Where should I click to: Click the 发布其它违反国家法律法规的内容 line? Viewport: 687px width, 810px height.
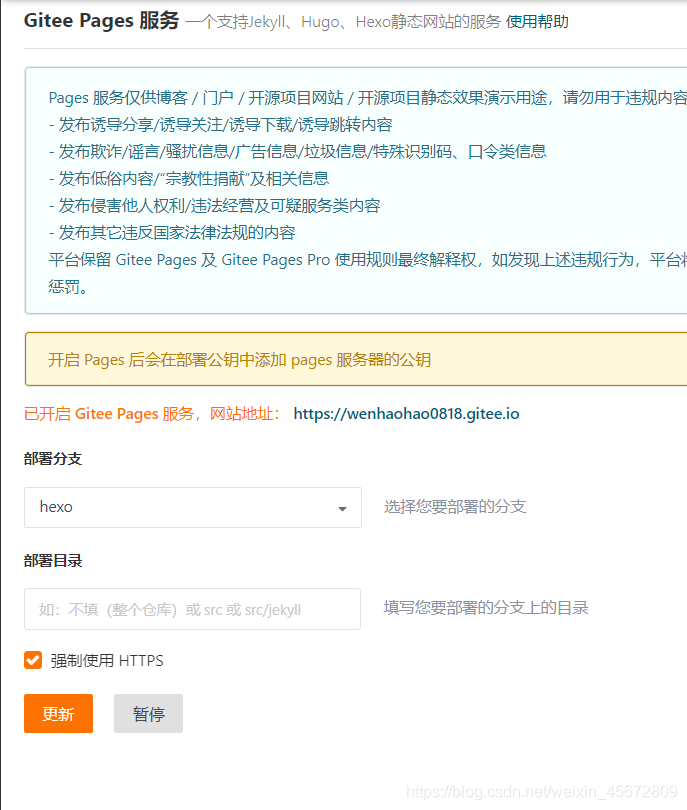click(172, 232)
